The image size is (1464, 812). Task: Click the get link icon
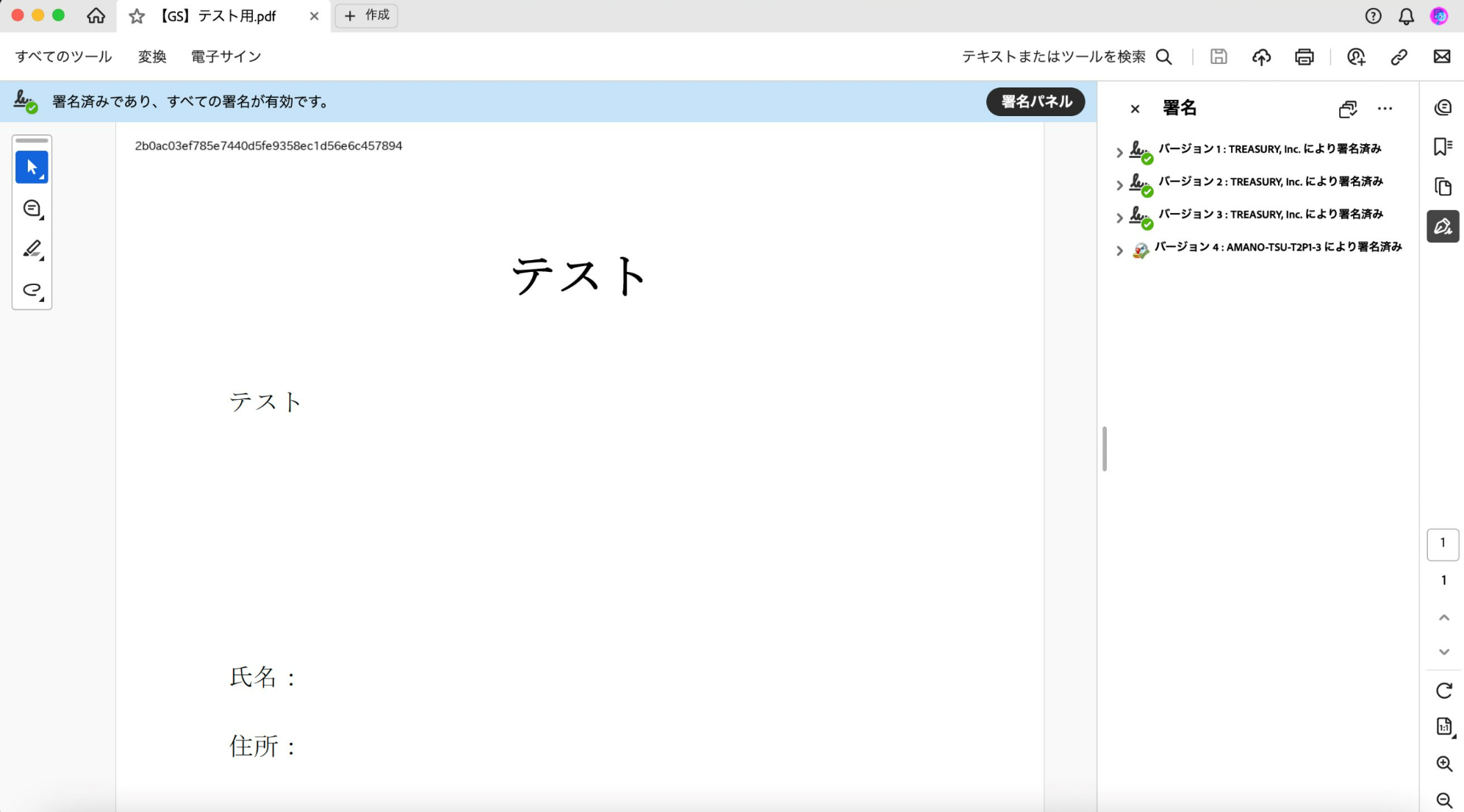(x=1399, y=57)
